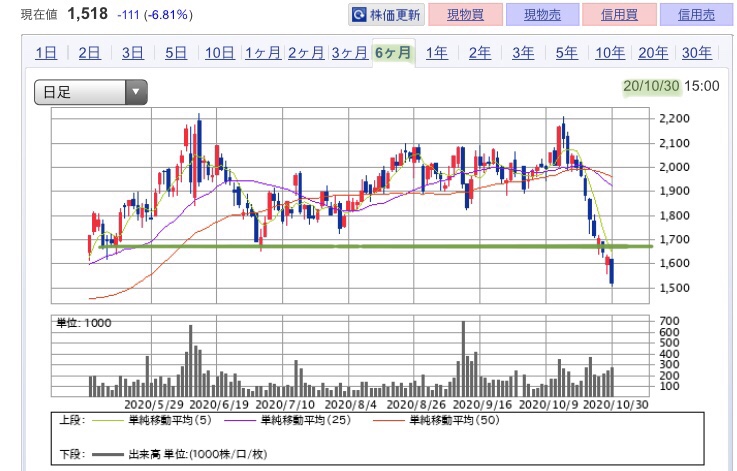Click the chart date 20/10/30
This screenshot has width=737, height=471.
pos(651,86)
